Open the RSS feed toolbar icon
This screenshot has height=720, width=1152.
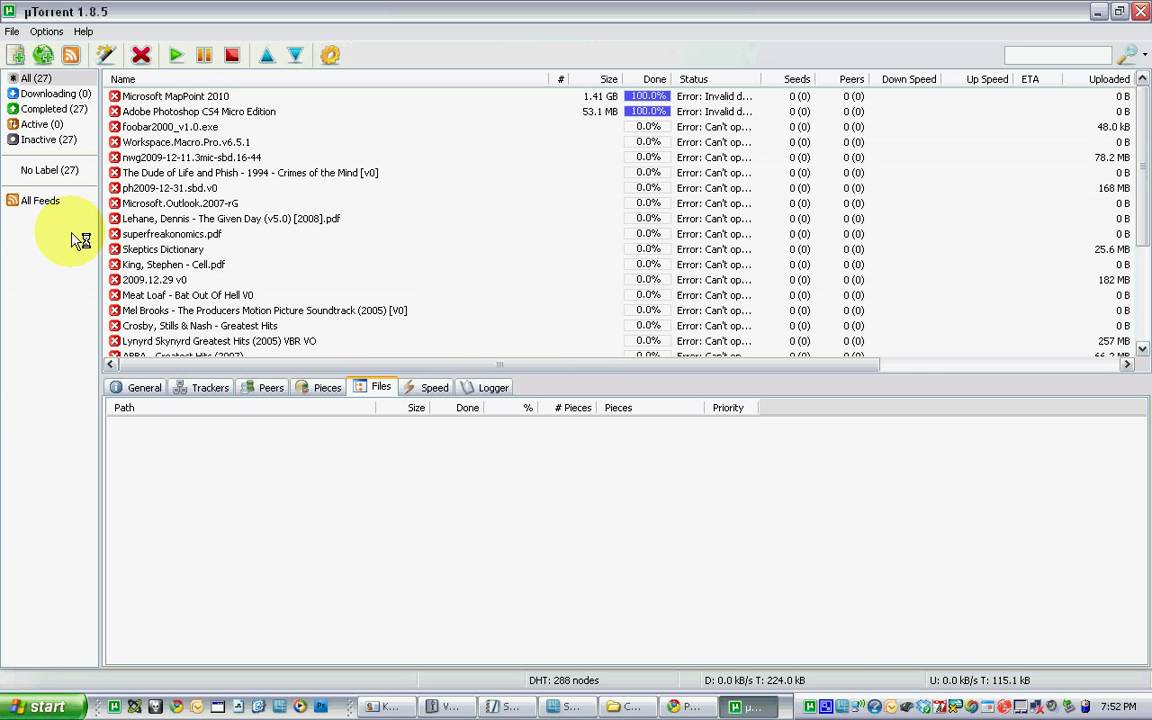pos(71,55)
